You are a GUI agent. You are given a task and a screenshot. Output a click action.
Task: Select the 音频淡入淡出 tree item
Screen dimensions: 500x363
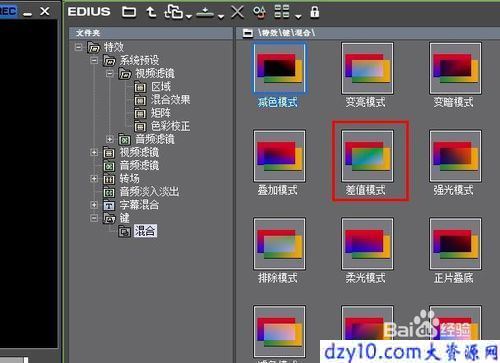tap(149, 192)
